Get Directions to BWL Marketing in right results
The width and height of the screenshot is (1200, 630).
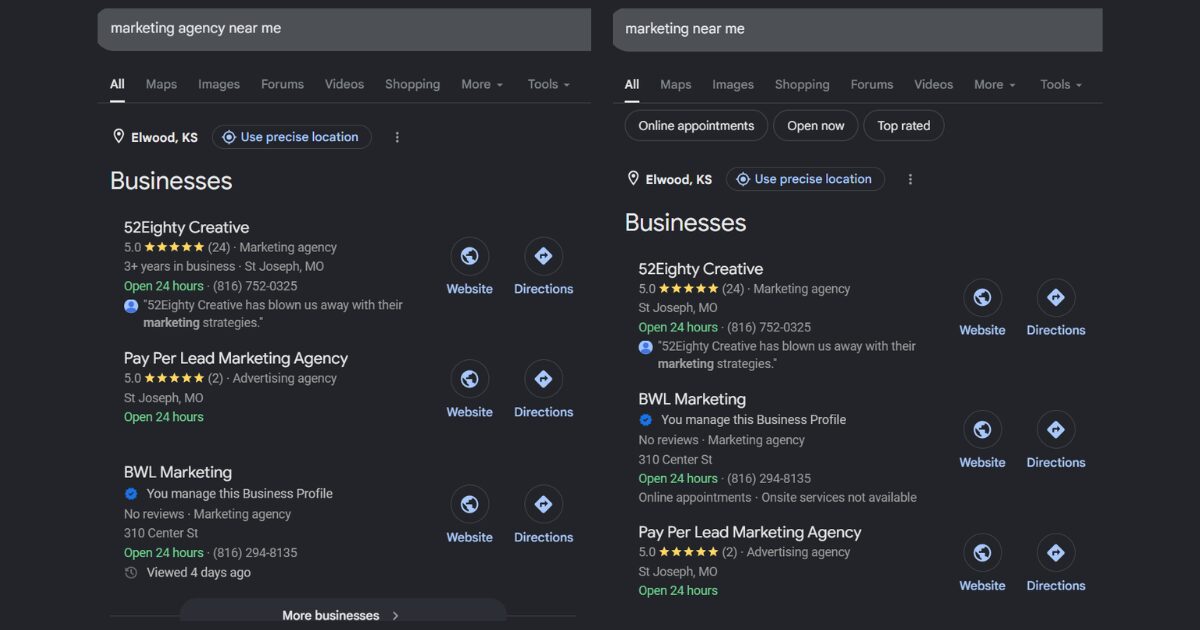1056,430
